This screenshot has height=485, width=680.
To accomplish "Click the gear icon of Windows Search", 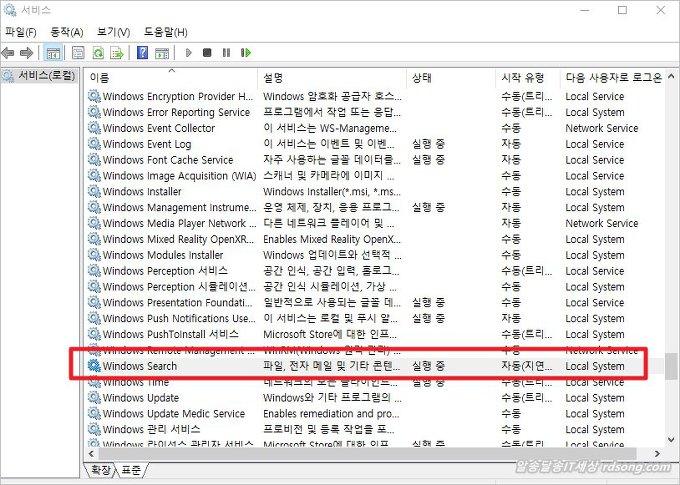I will coord(94,366).
